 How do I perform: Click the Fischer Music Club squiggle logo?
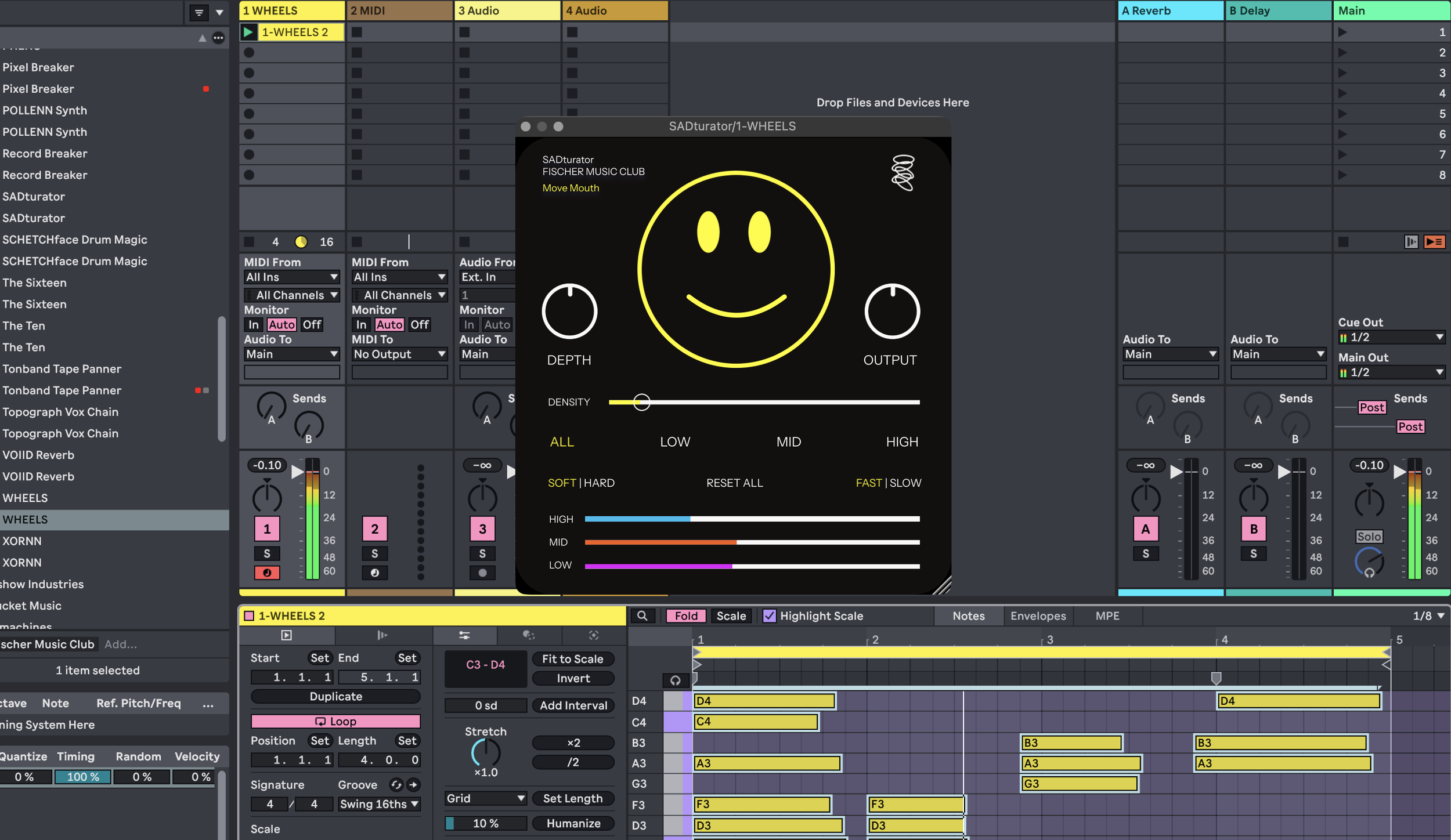(x=903, y=172)
